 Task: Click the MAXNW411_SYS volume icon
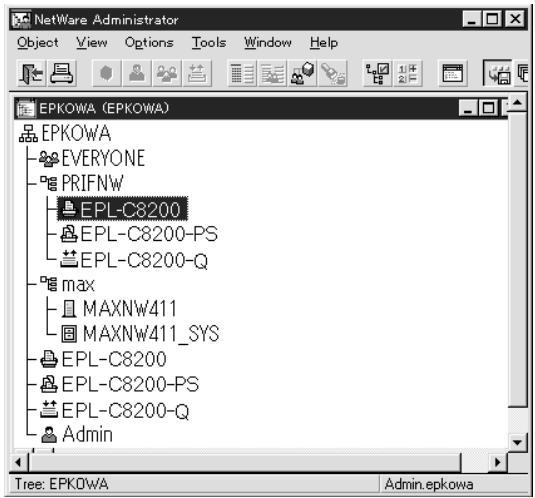coord(69,334)
